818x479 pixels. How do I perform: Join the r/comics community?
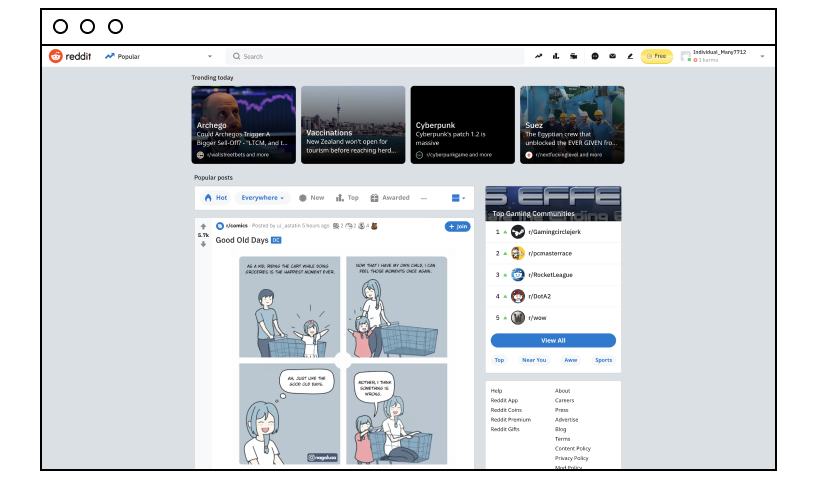coord(458,226)
